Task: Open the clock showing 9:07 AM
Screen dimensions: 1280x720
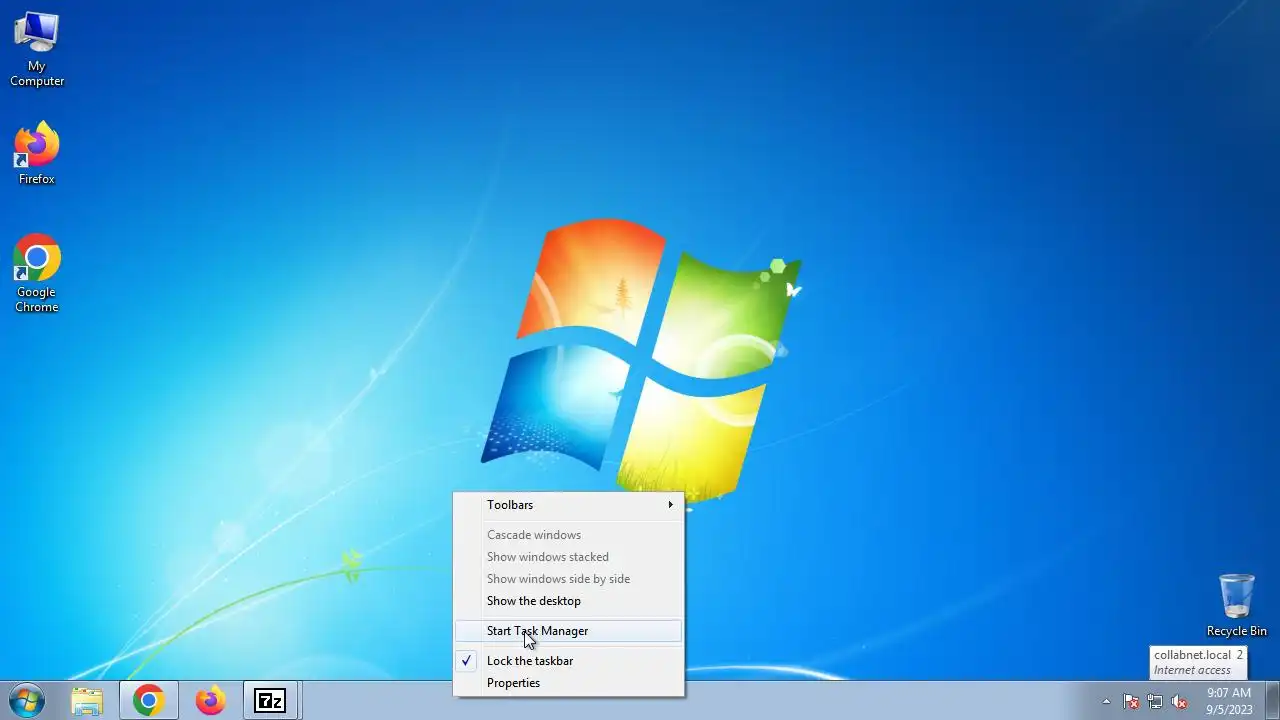Action: (x=1229, y=701)
